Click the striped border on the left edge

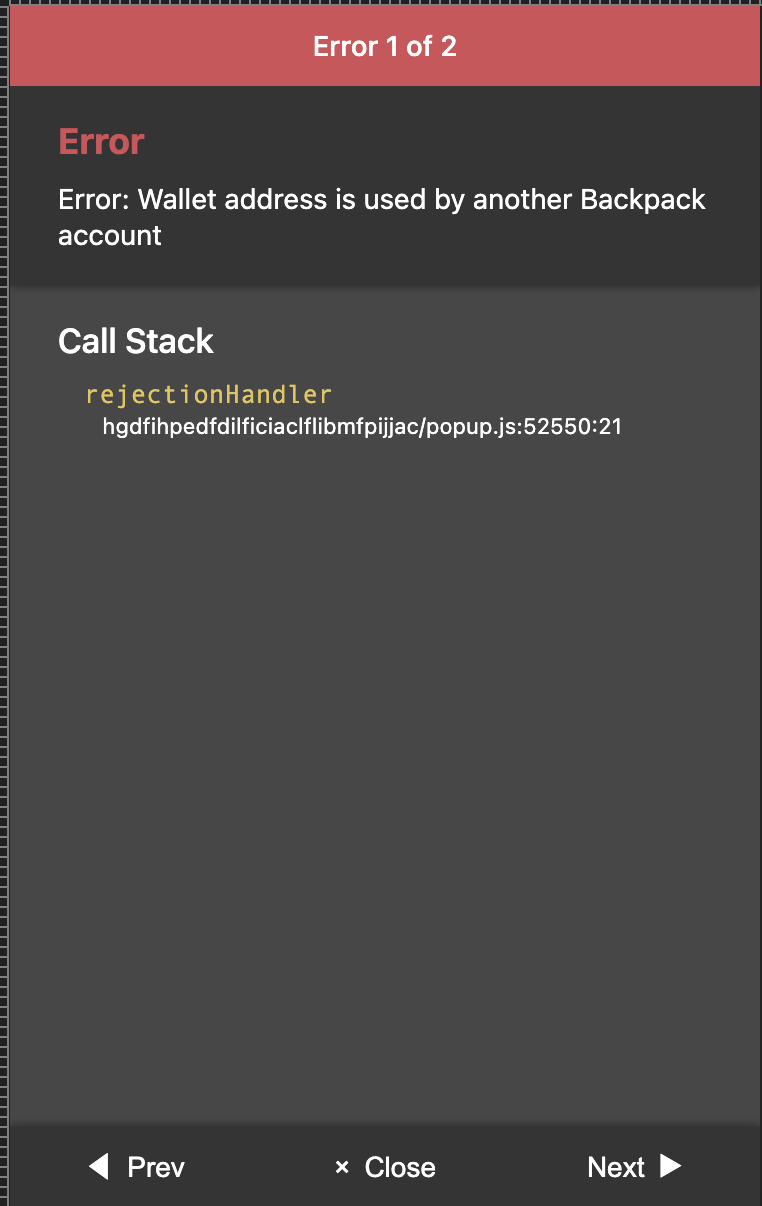(4, 600)
